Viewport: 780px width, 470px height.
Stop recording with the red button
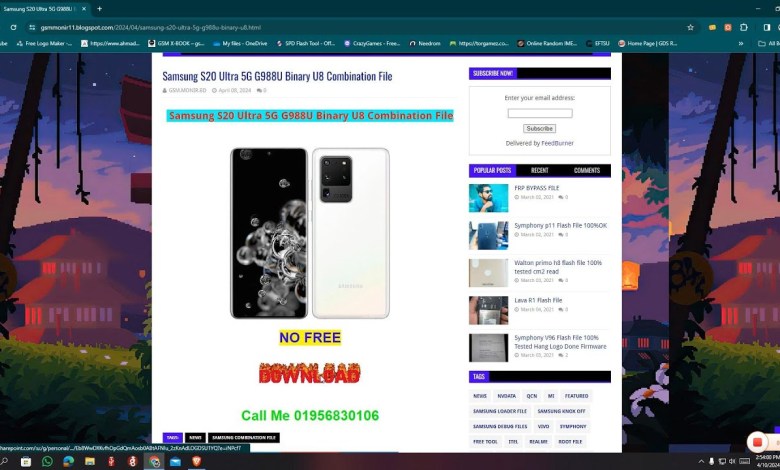pyautogui.click(x=757, y=442)
